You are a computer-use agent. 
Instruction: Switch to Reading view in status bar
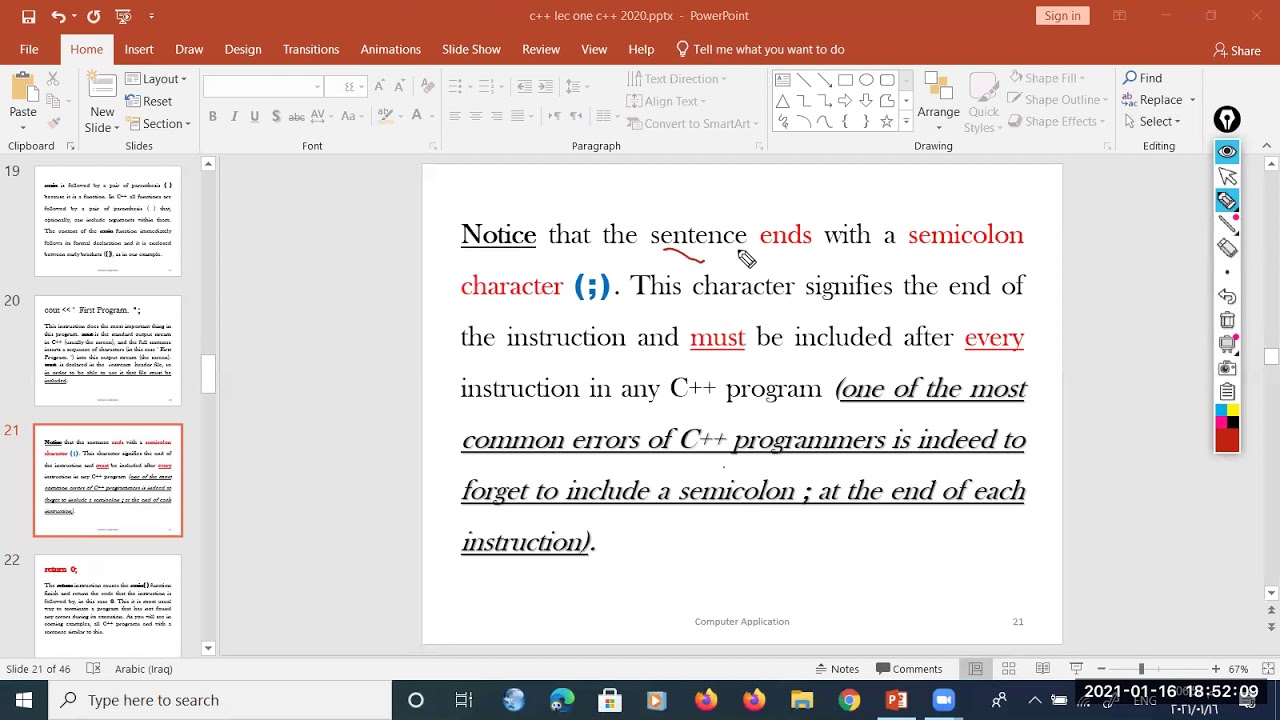[x=1042, y=669]
